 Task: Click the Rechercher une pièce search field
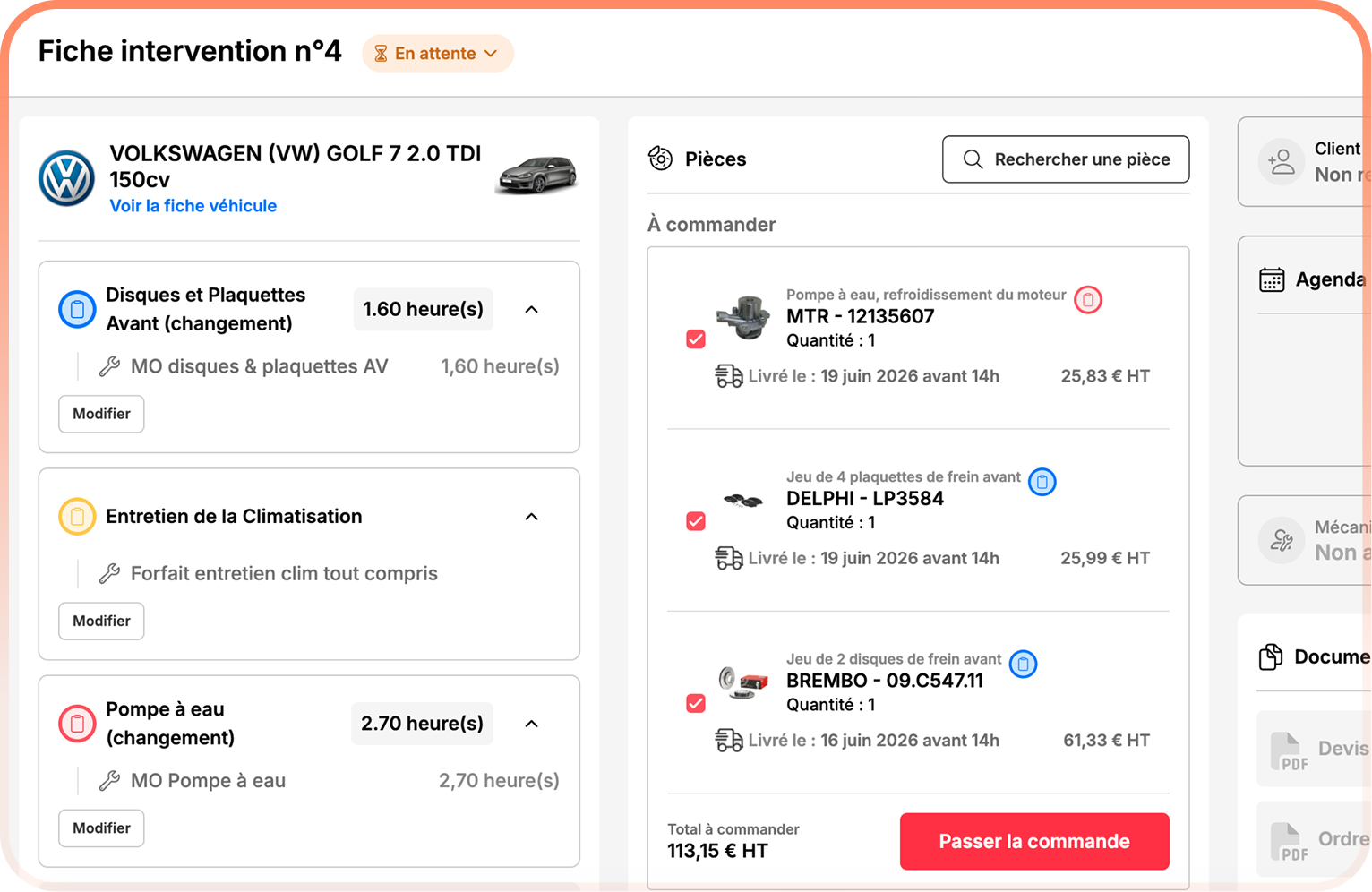click(x=1066, y=159)
